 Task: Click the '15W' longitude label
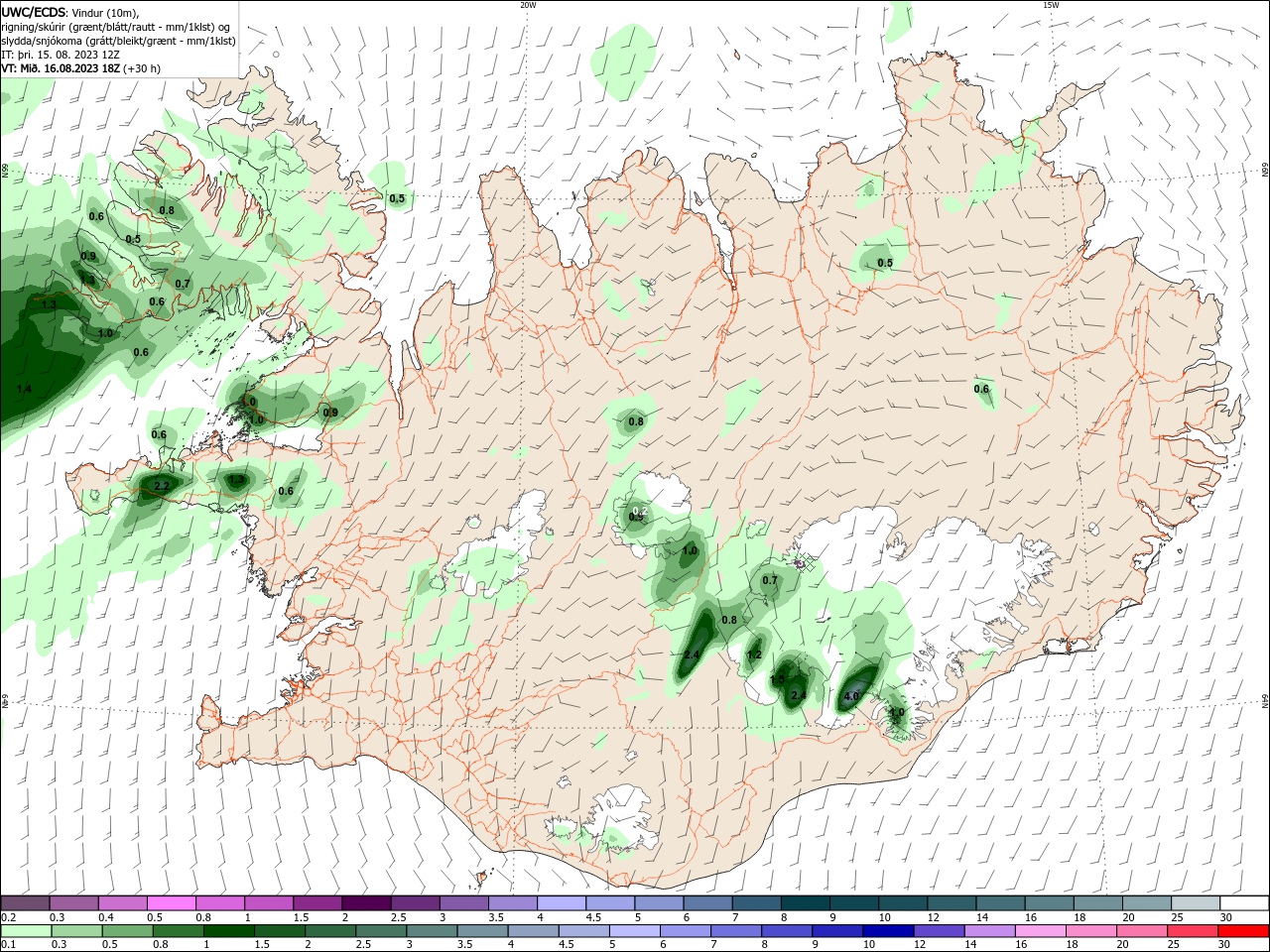pyautogui.click(x=1051, y=5)
